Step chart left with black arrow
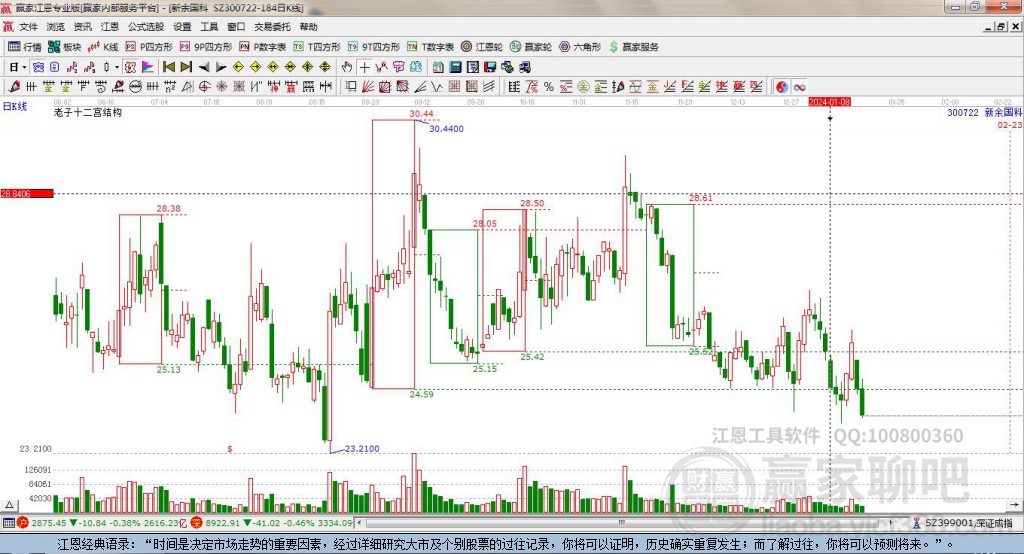The image size is (1024, 554). [204, 67]
